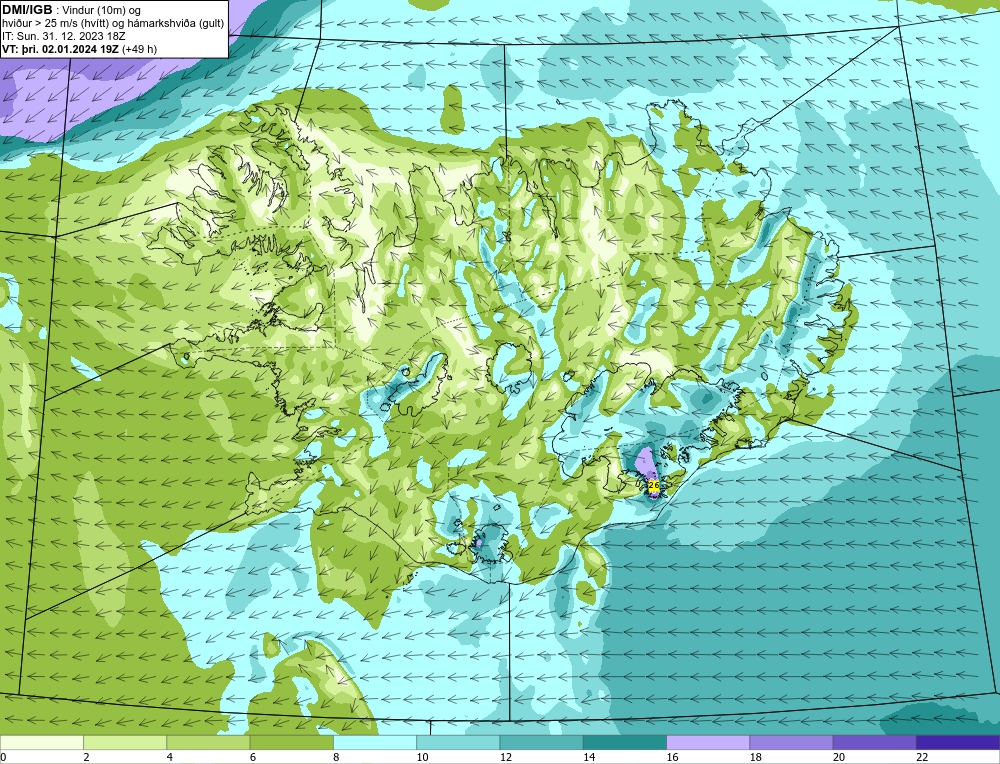The image size is (1000, 764).
Task: Click the 'VT: þri. 02.01.2024 19Z' valid time
Action: [x=61, y=49]
